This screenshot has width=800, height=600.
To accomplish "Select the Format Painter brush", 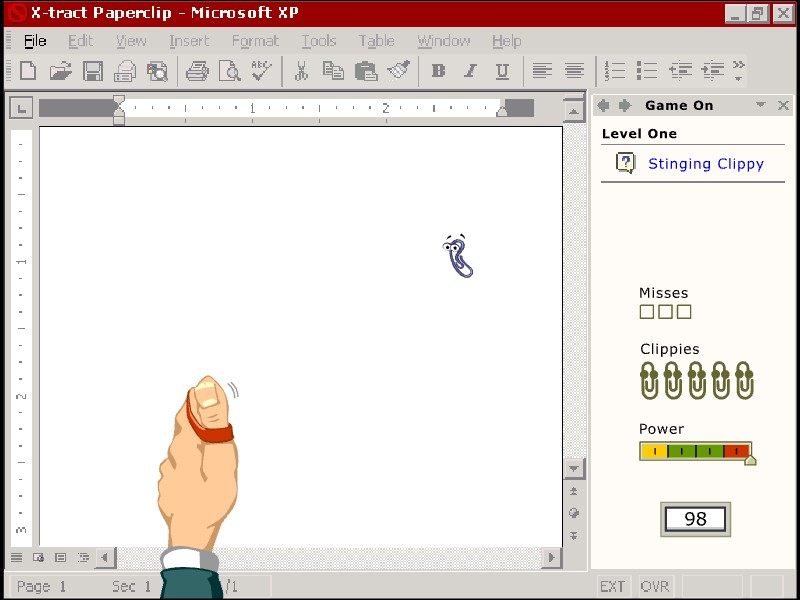I will 398,71.
